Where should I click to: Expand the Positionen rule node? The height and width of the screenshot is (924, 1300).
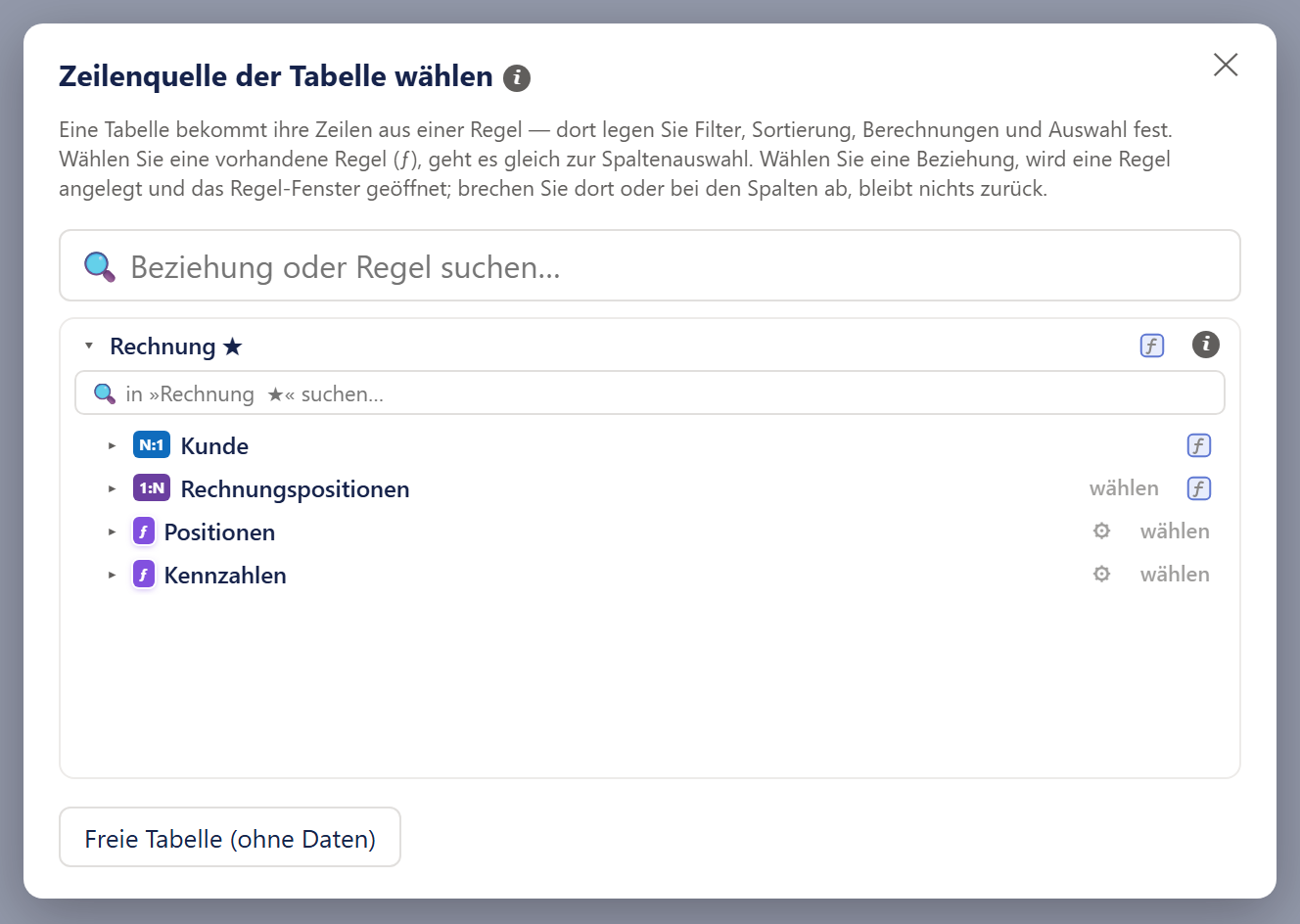click(112, 531)
